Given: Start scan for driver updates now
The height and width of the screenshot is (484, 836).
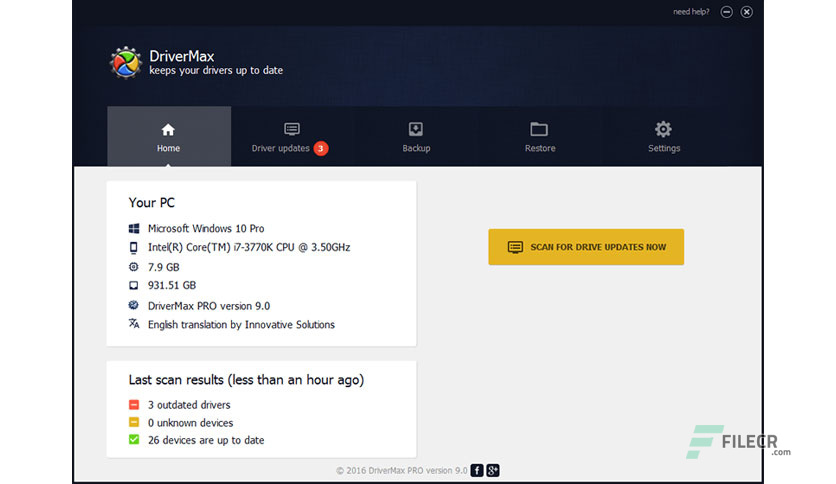Looking at the screenshot, I should [586, 247].
